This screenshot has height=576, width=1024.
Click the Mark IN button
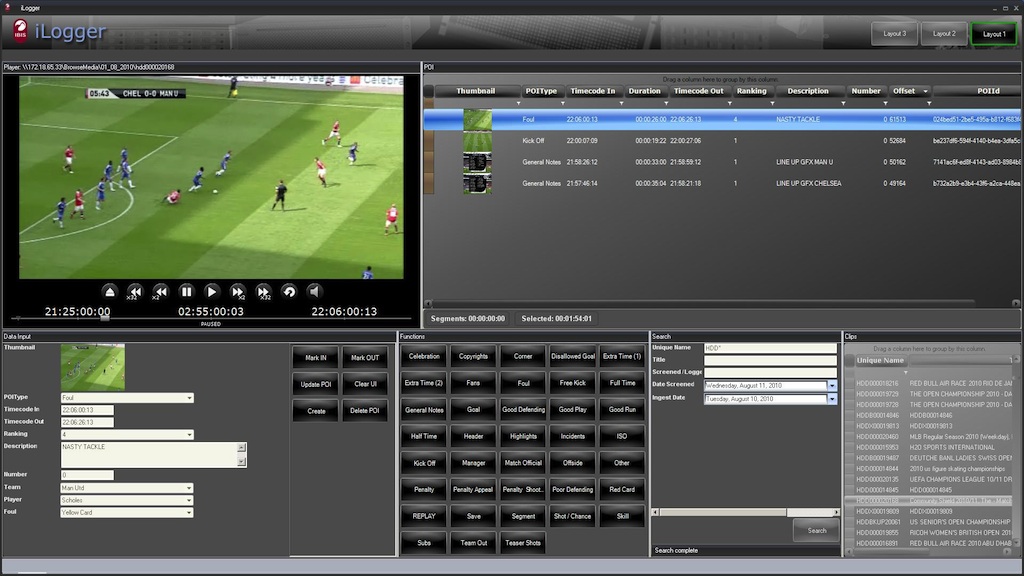pyautogui.click(x=315, y=358)
